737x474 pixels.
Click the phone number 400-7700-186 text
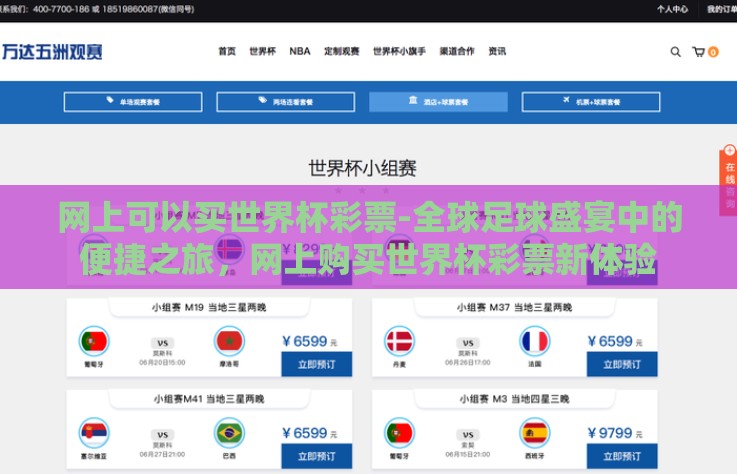pyautogui.click(x=61, y=9)
